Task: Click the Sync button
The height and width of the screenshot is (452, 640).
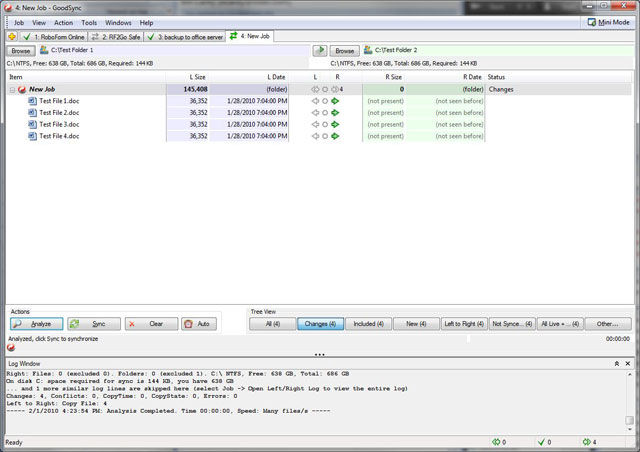Action: [x=94, y=324]
